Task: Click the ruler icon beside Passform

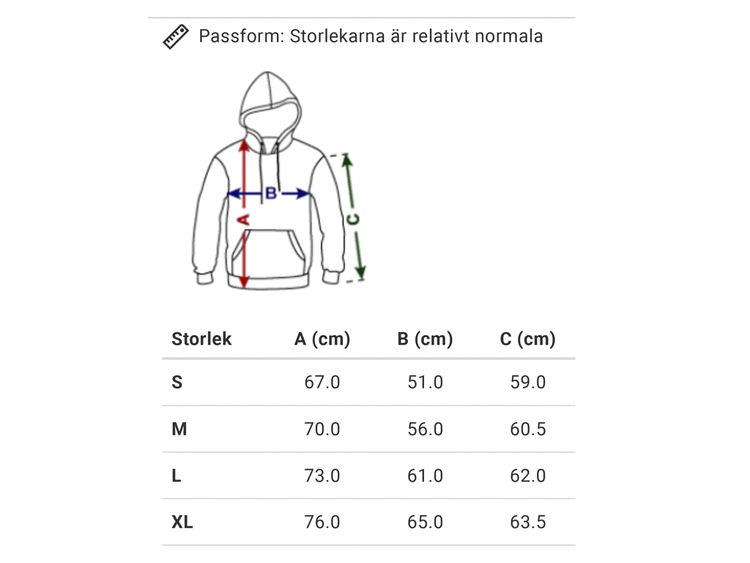Action: (x=176, y=37)
